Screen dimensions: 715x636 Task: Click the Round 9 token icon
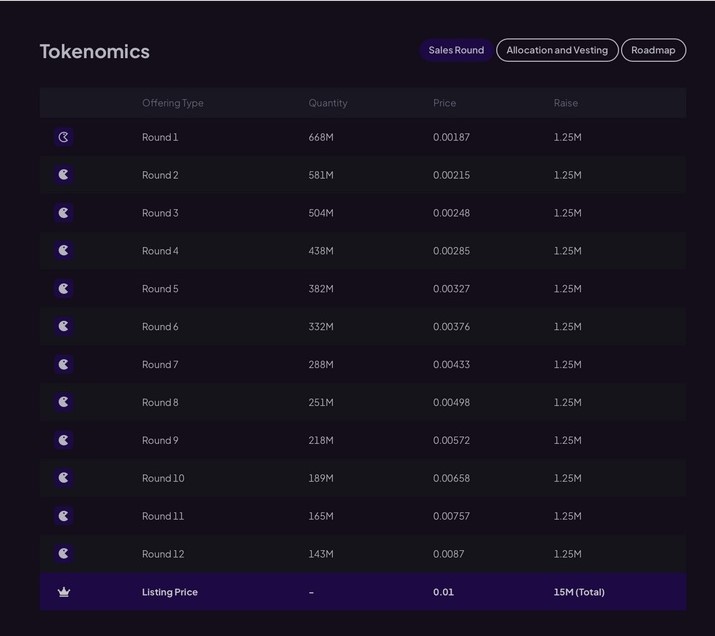pos(64,440)
